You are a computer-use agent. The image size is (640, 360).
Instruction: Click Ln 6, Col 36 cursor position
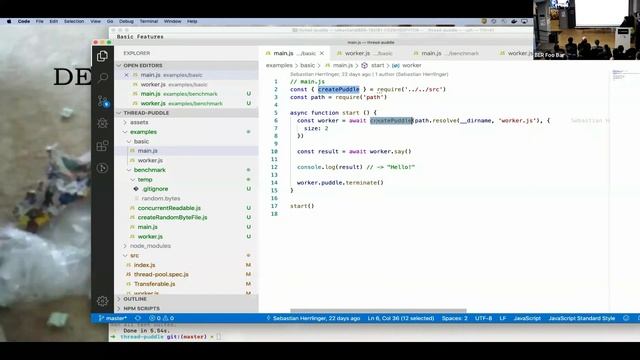401,318
